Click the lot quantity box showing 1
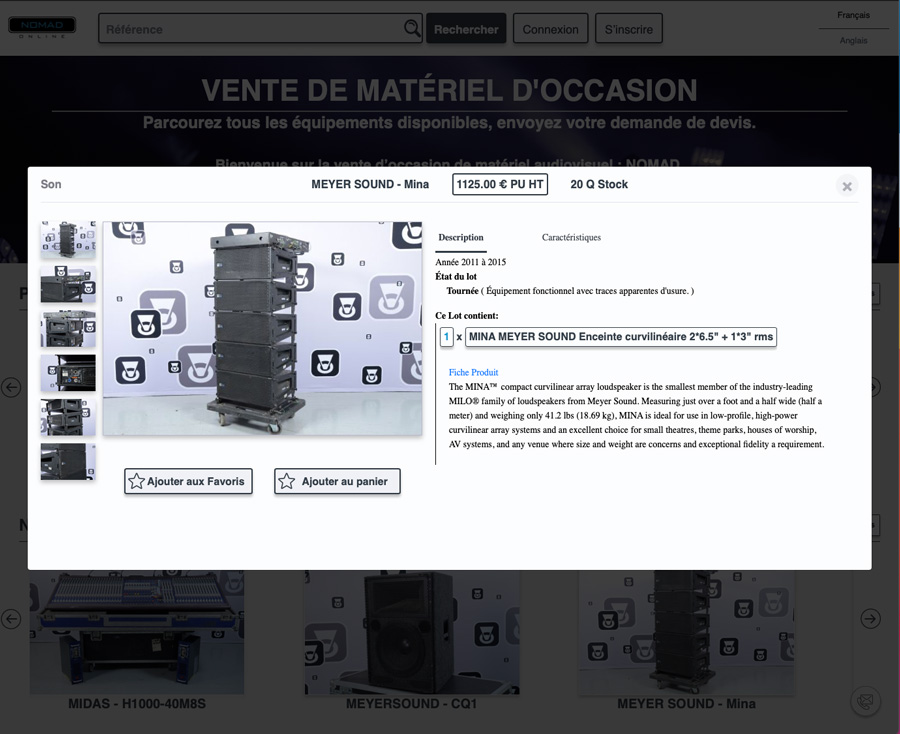Screen dimensions: 900x734 click(x=447, y=337)
